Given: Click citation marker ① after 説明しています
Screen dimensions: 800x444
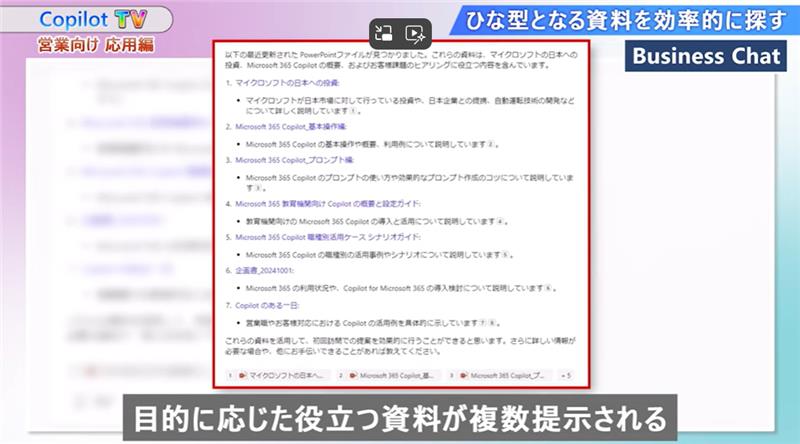Looking at the screenshot, I should [353, 111].
